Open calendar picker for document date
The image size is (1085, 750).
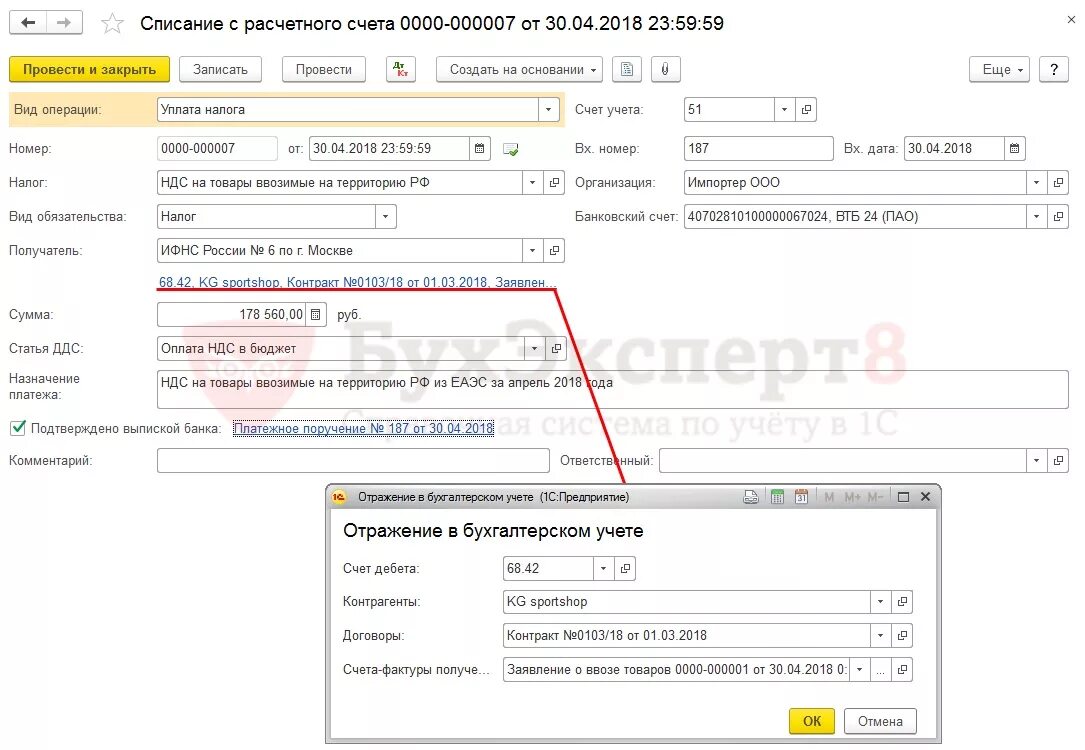[480, 148]
